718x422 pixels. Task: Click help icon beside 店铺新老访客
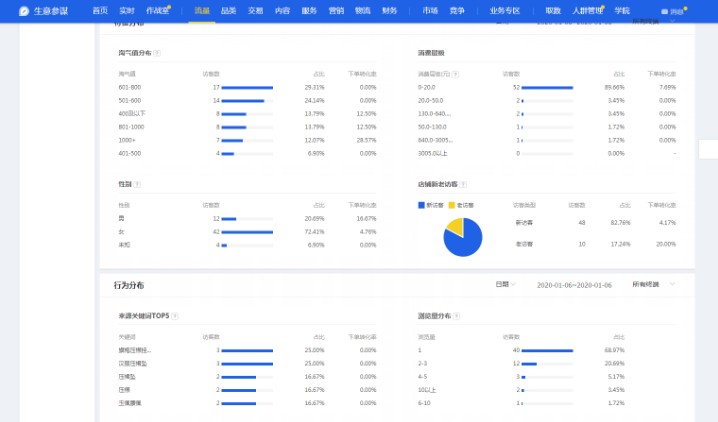pyautogui.click(x=464, y=185)
